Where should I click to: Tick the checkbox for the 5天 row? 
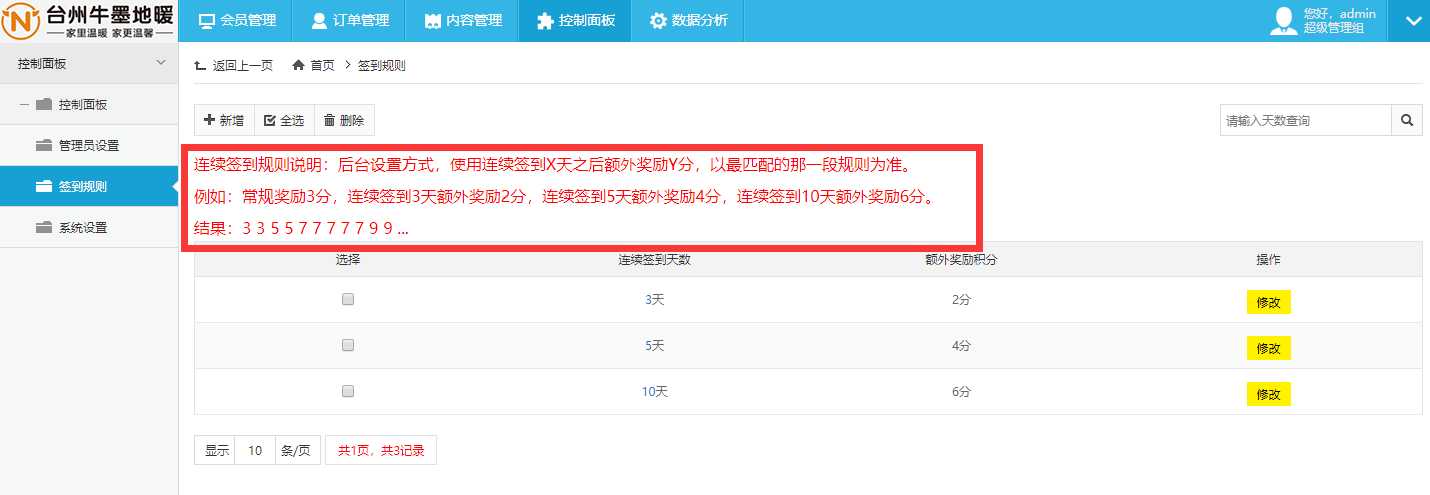coord(348,345)
